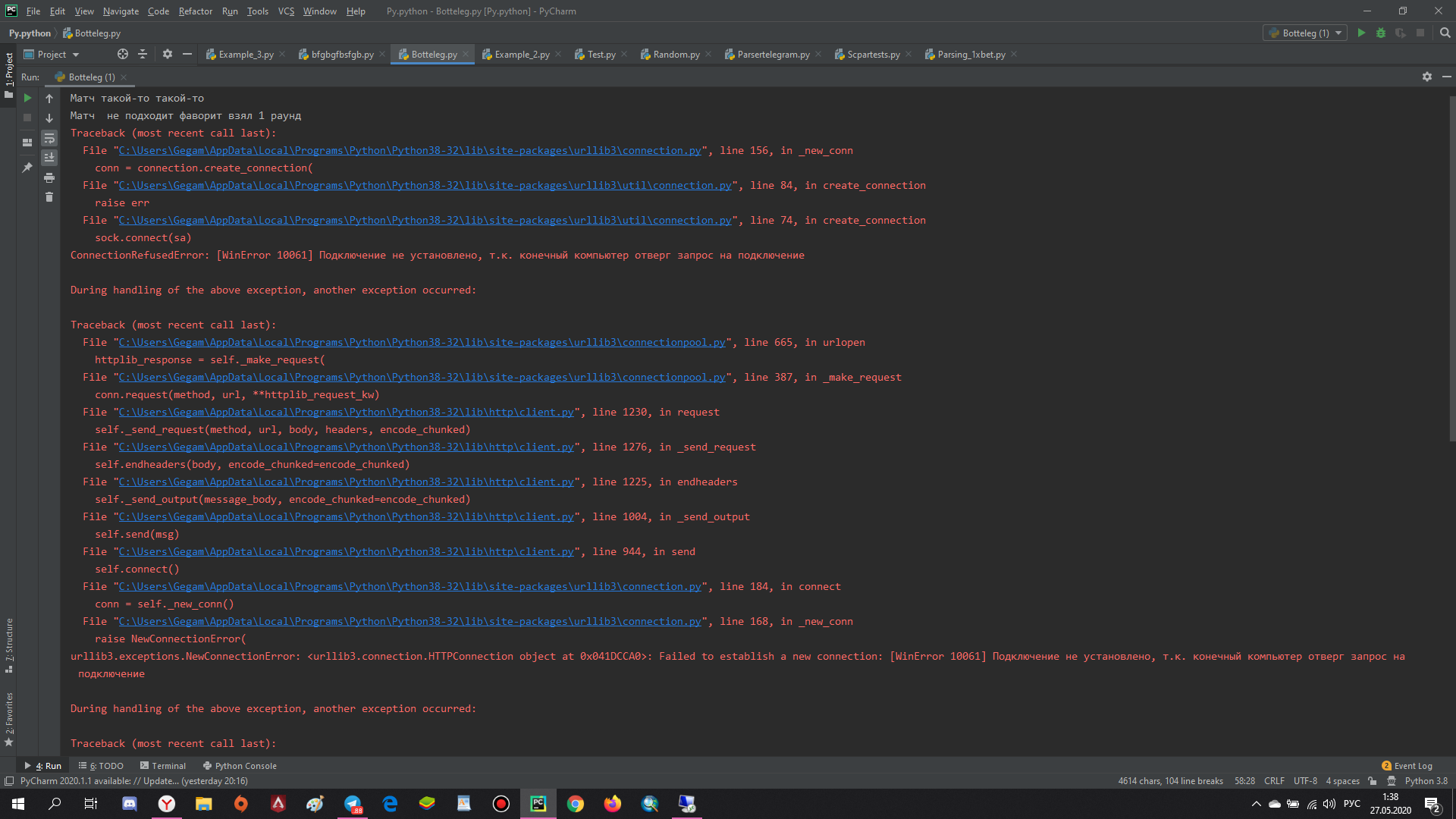
Task: Open Google Chrome from the taskbar
Action: tap(576, 804)
